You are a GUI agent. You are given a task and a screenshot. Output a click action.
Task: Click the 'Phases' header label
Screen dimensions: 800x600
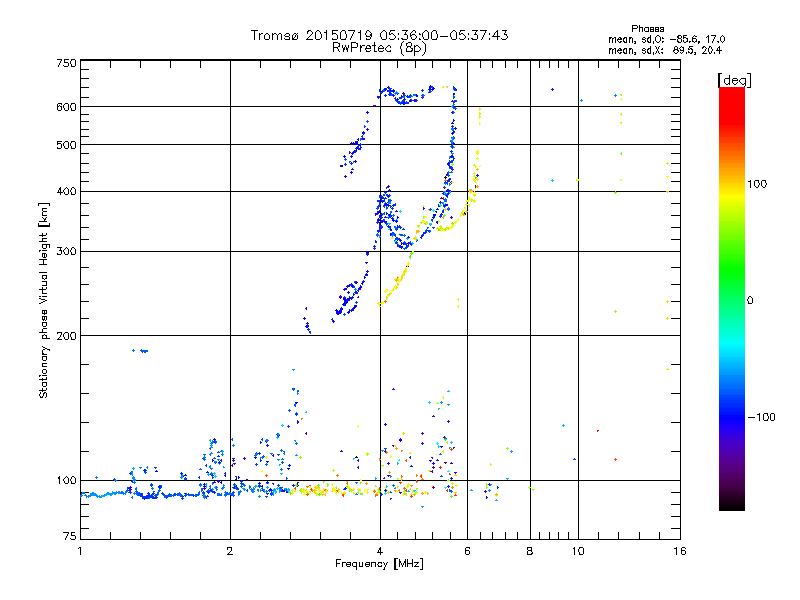click(x=647, y=29)
